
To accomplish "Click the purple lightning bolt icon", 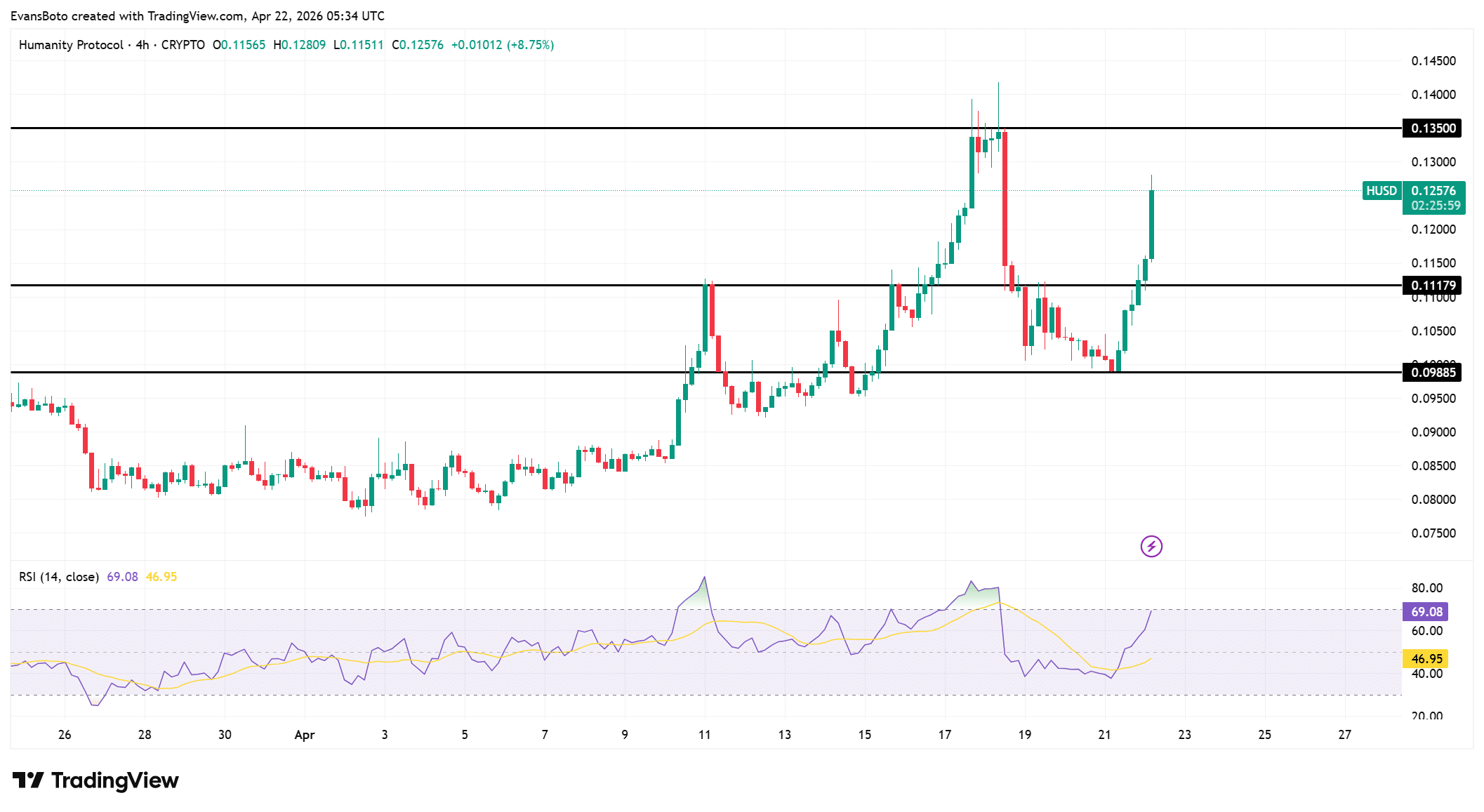I will (x=1151, y=546).
